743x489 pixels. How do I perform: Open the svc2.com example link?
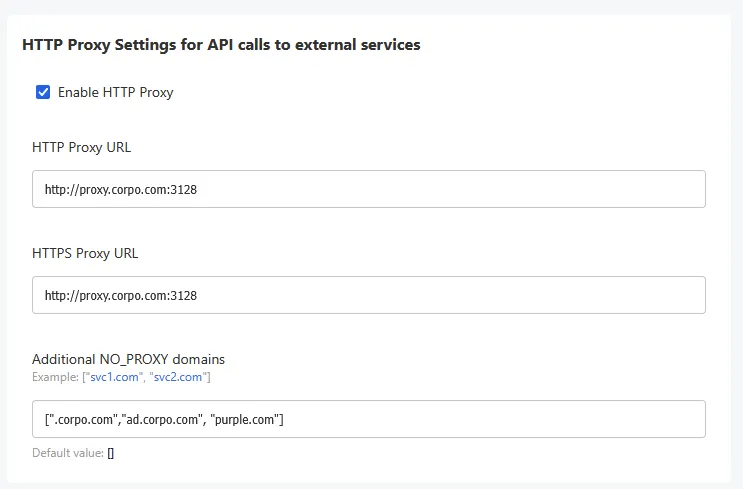(178, 377)
